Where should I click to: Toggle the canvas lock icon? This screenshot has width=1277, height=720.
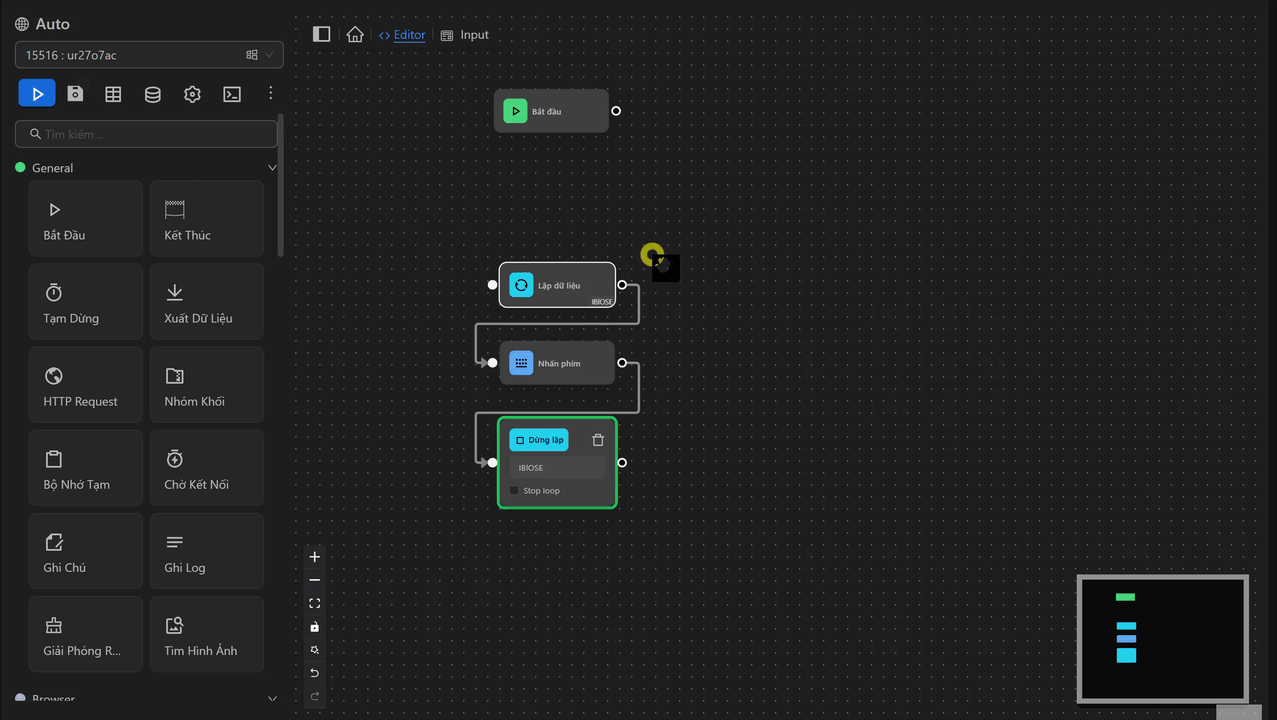[315, 627]
